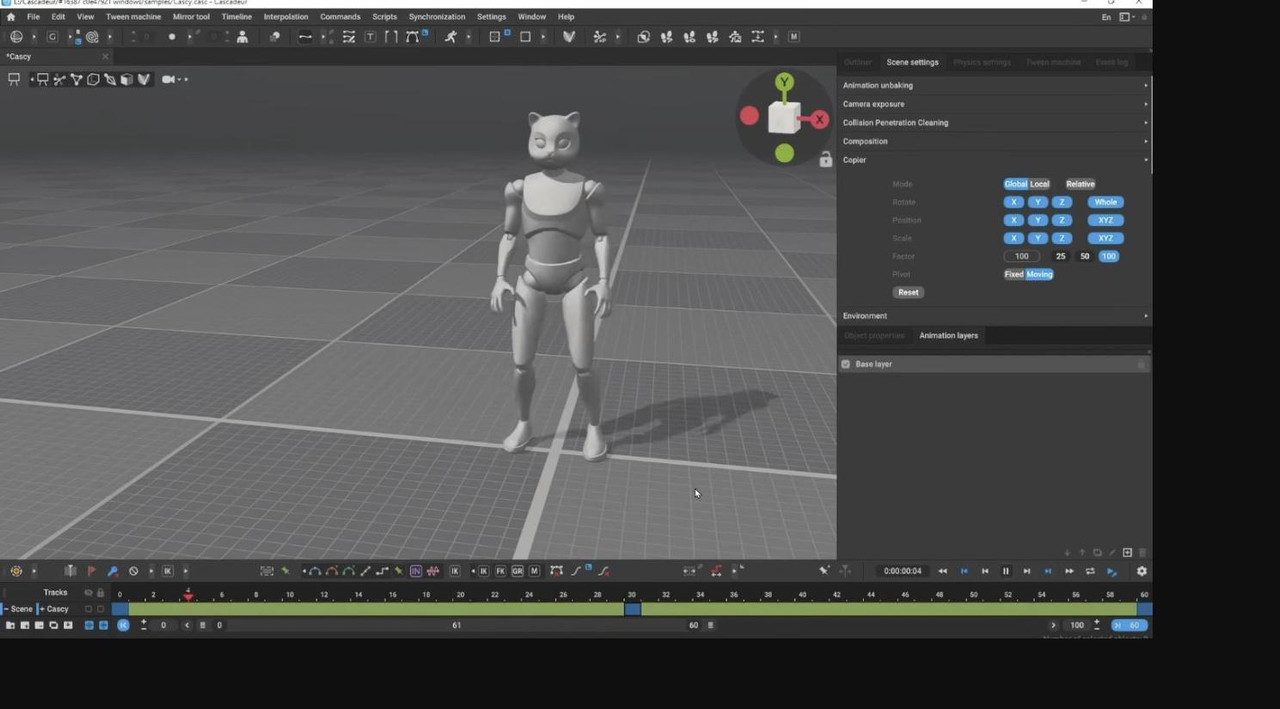Select Local copier mode

(x=1040, y=184)
